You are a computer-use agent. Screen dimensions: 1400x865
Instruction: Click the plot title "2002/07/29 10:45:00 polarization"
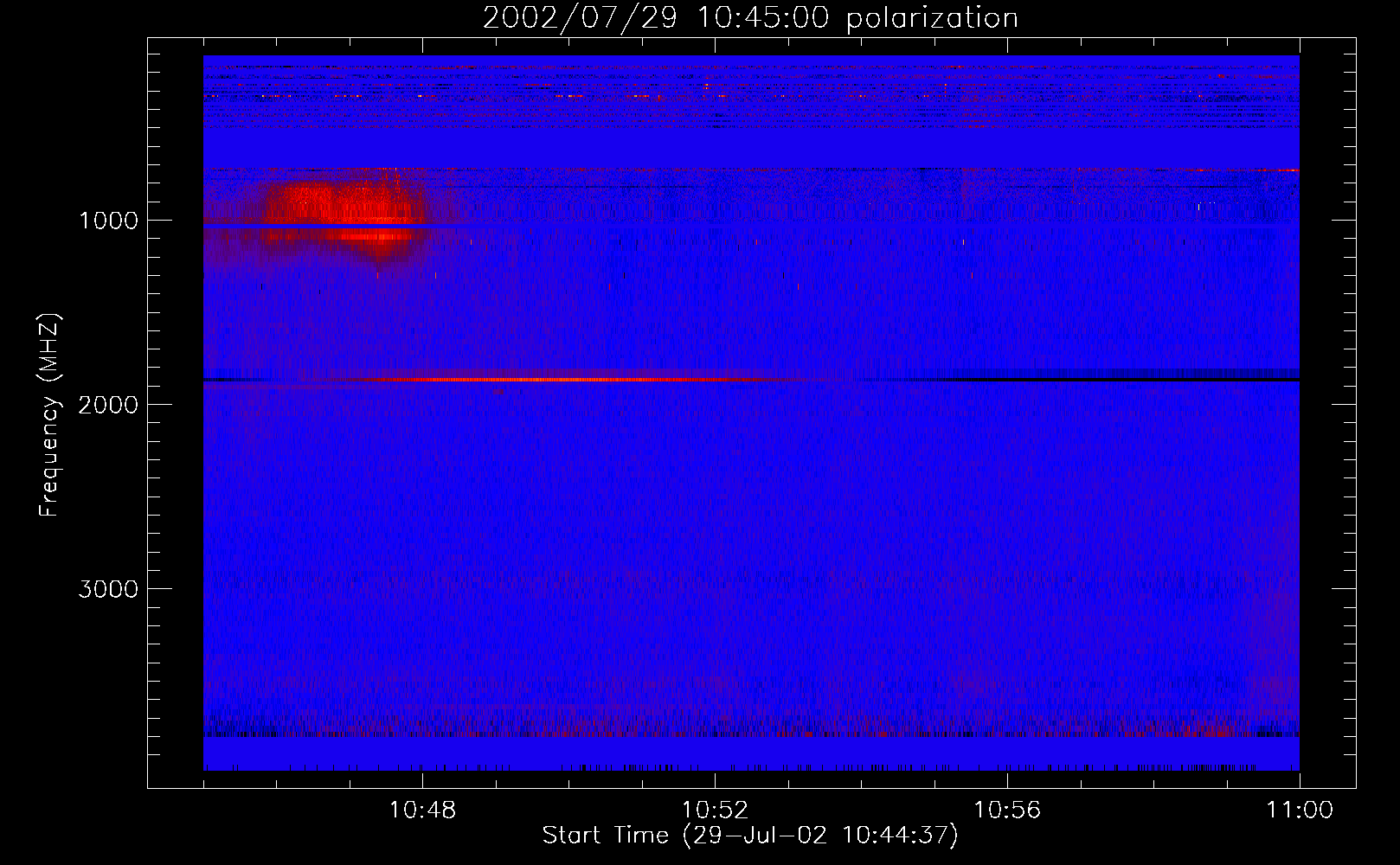[x=750, y=18]
